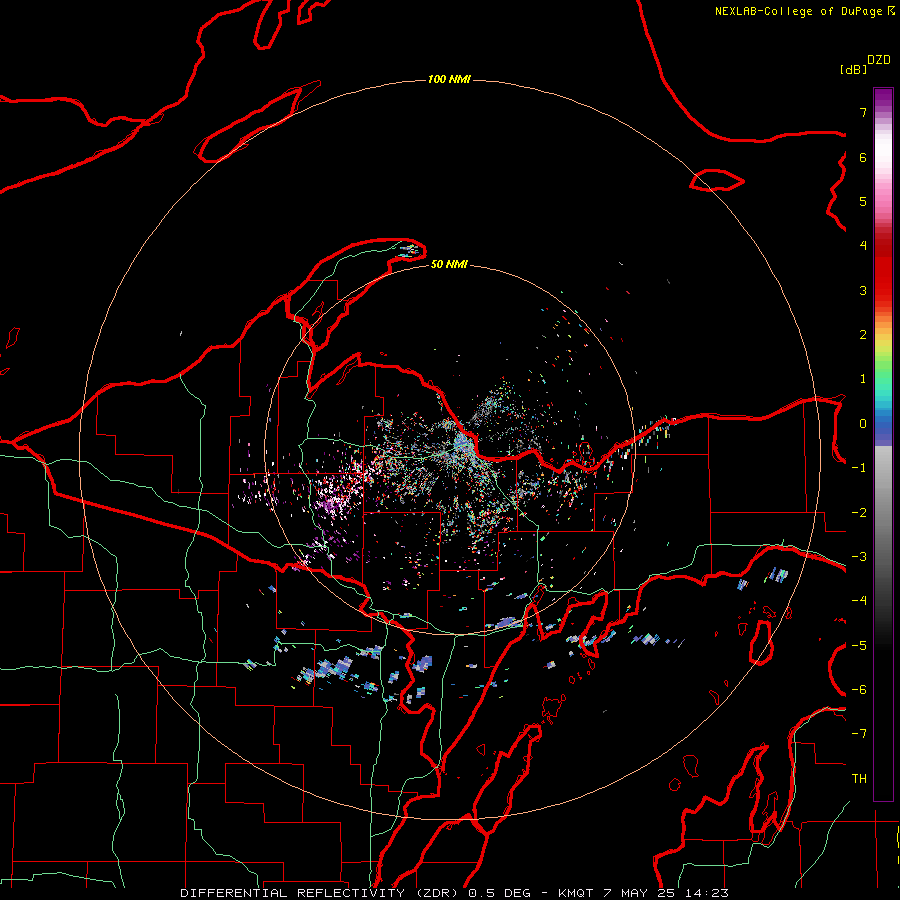900x900 pixels.
Task: Click the 50 NMI range ring label
Action: pyautogui.click(x=449, y=264)
